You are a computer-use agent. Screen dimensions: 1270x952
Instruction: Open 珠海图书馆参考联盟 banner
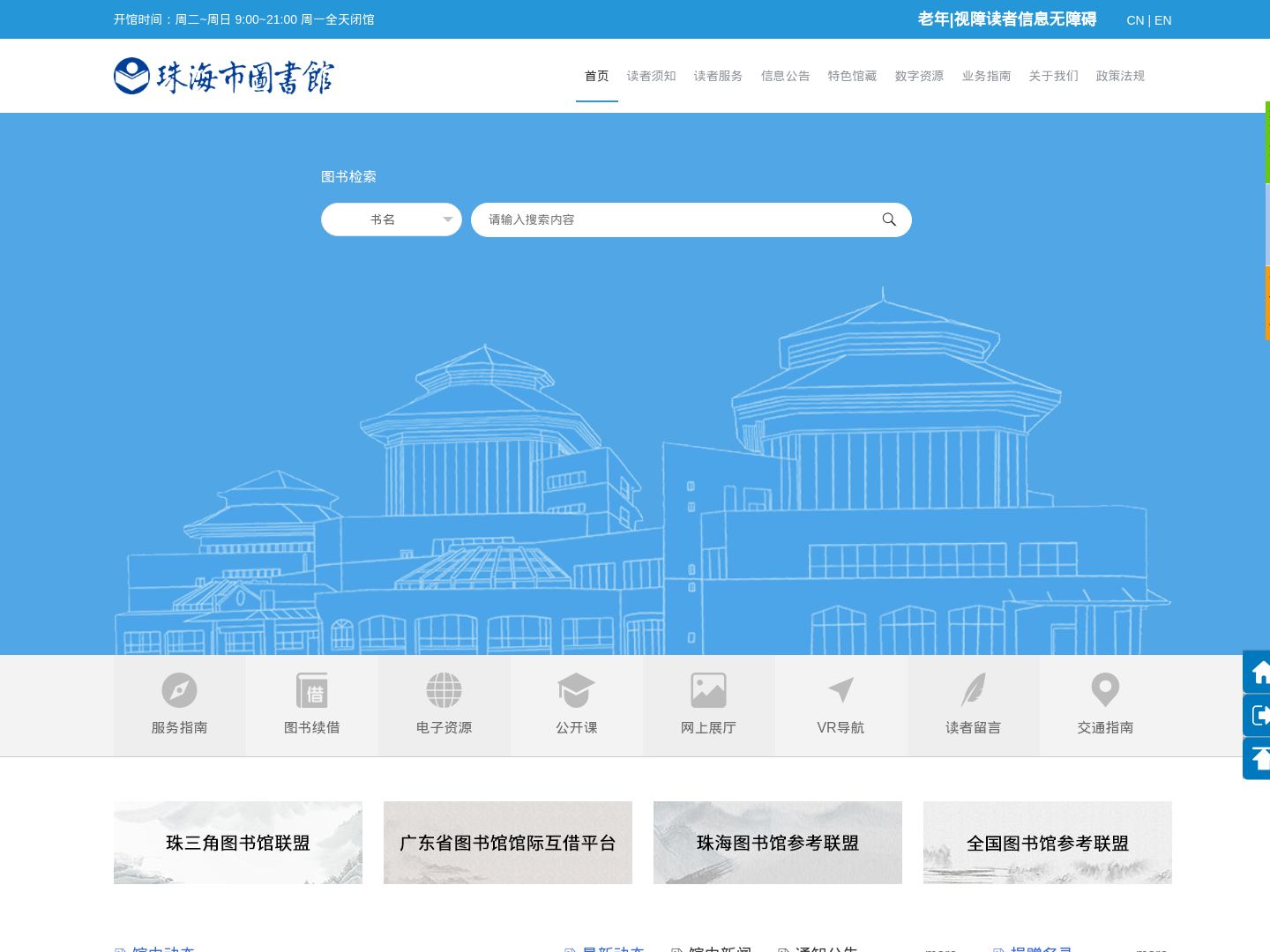click(x=778, y=843)
